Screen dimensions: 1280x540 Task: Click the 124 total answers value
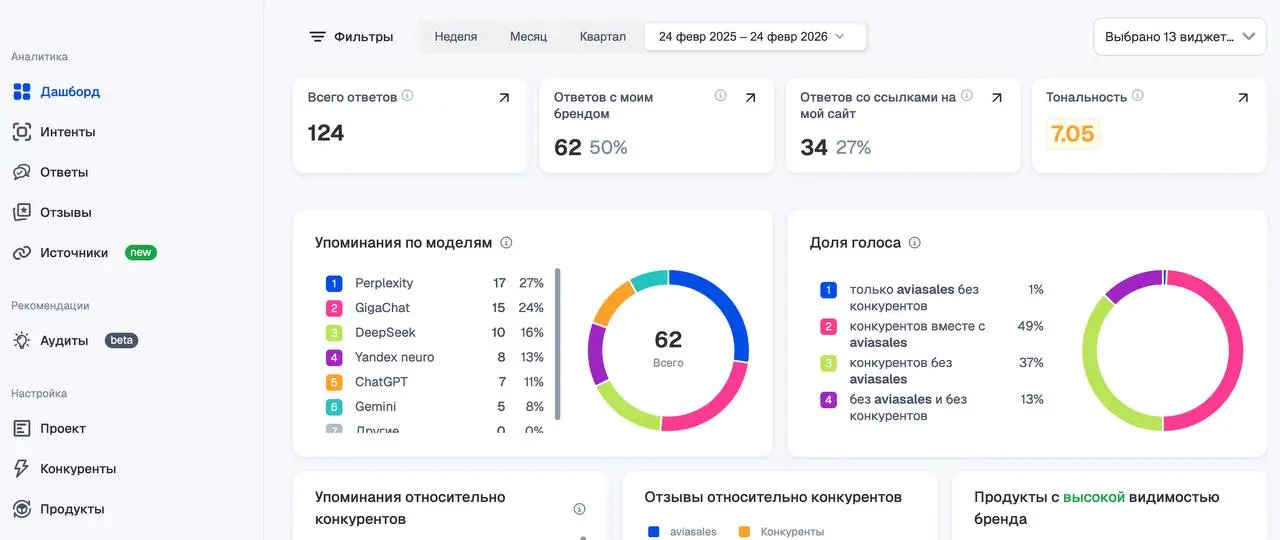tap(326, 133)
